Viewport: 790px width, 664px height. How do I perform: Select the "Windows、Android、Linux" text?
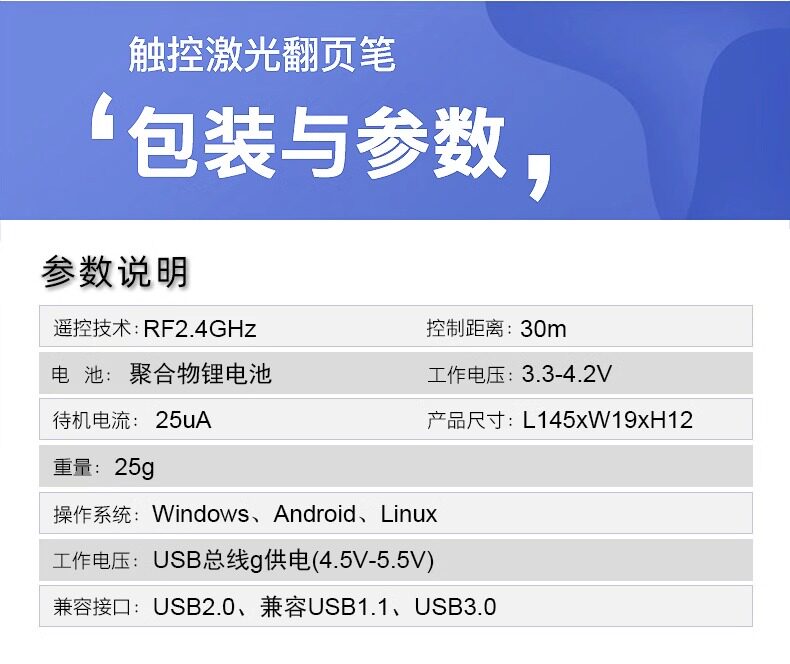tap(294, 515)
